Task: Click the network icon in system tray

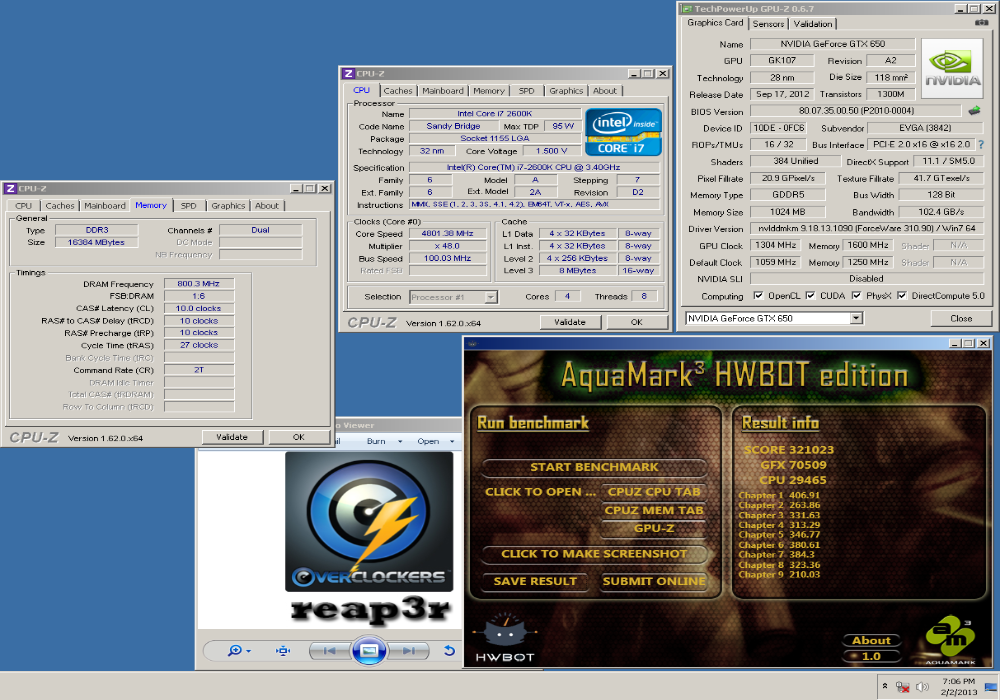Action: (902, 687)
